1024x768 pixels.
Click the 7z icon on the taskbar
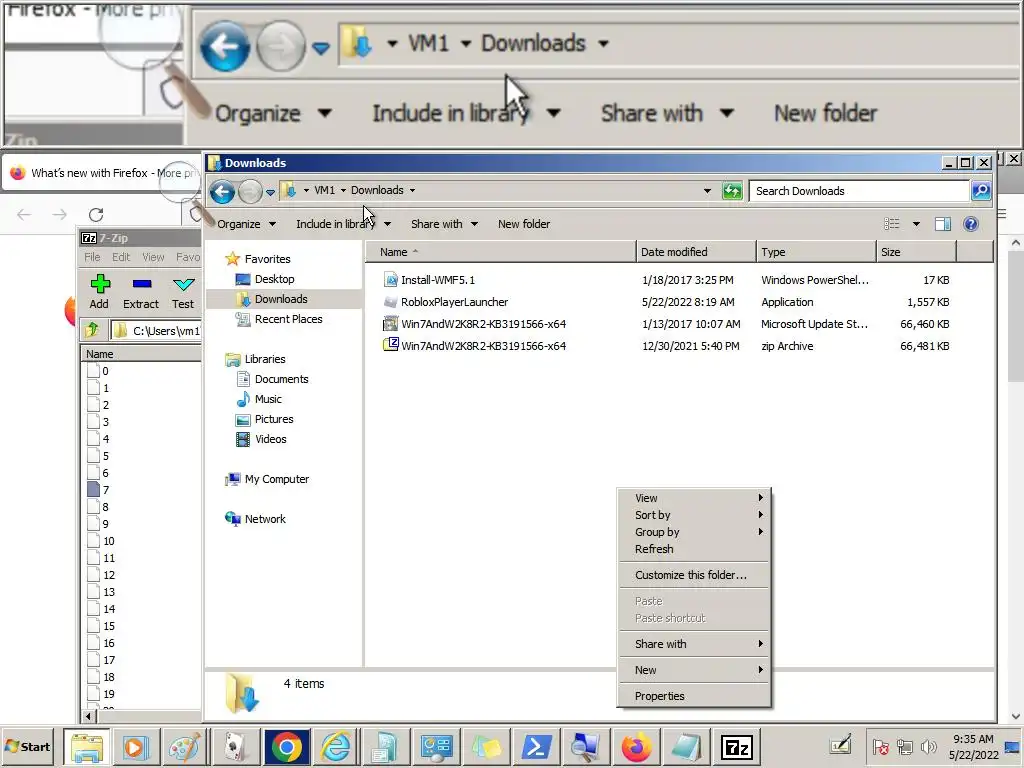tap(737, 747)
